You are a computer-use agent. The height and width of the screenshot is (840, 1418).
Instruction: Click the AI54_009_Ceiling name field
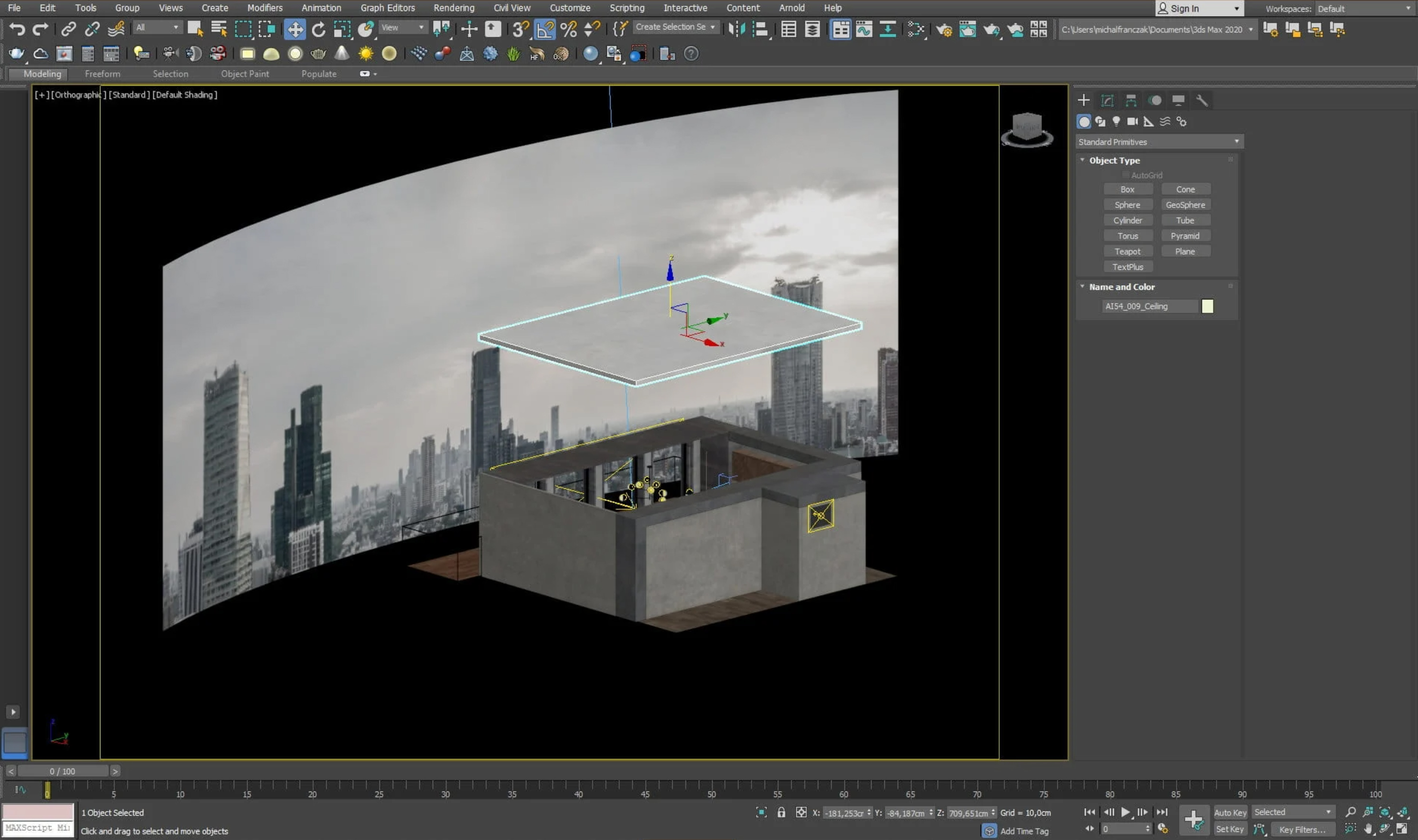coord(1149,306)
